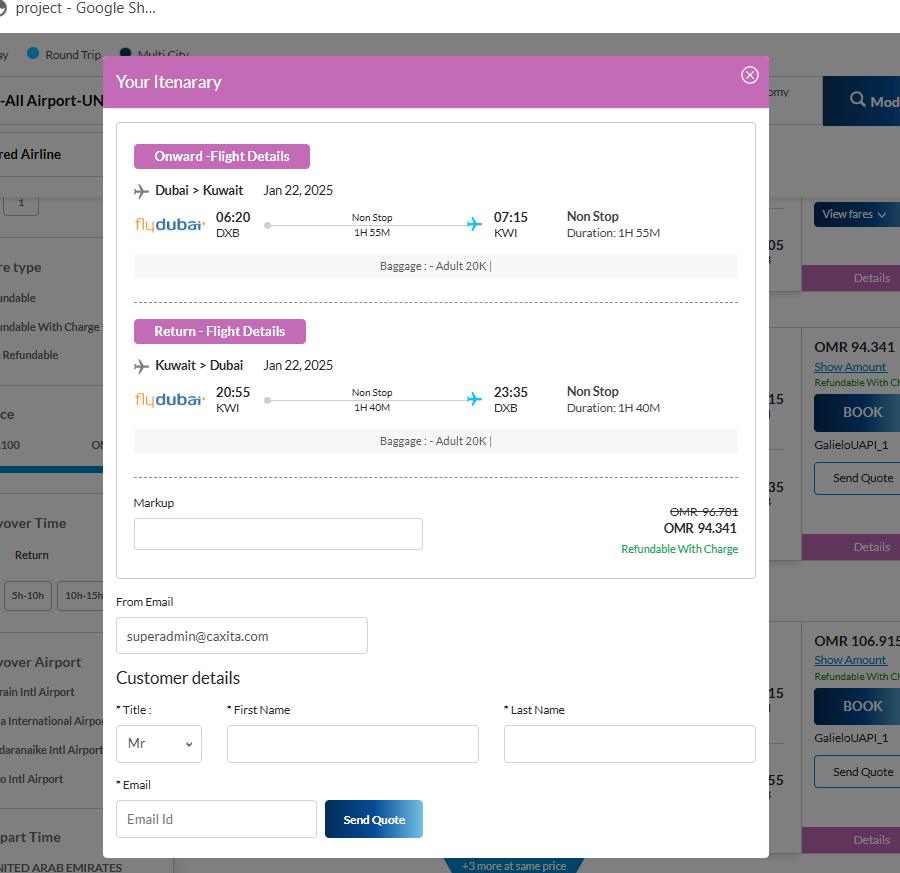
Task: Select the Round Trip radio button
Action: 33,54
